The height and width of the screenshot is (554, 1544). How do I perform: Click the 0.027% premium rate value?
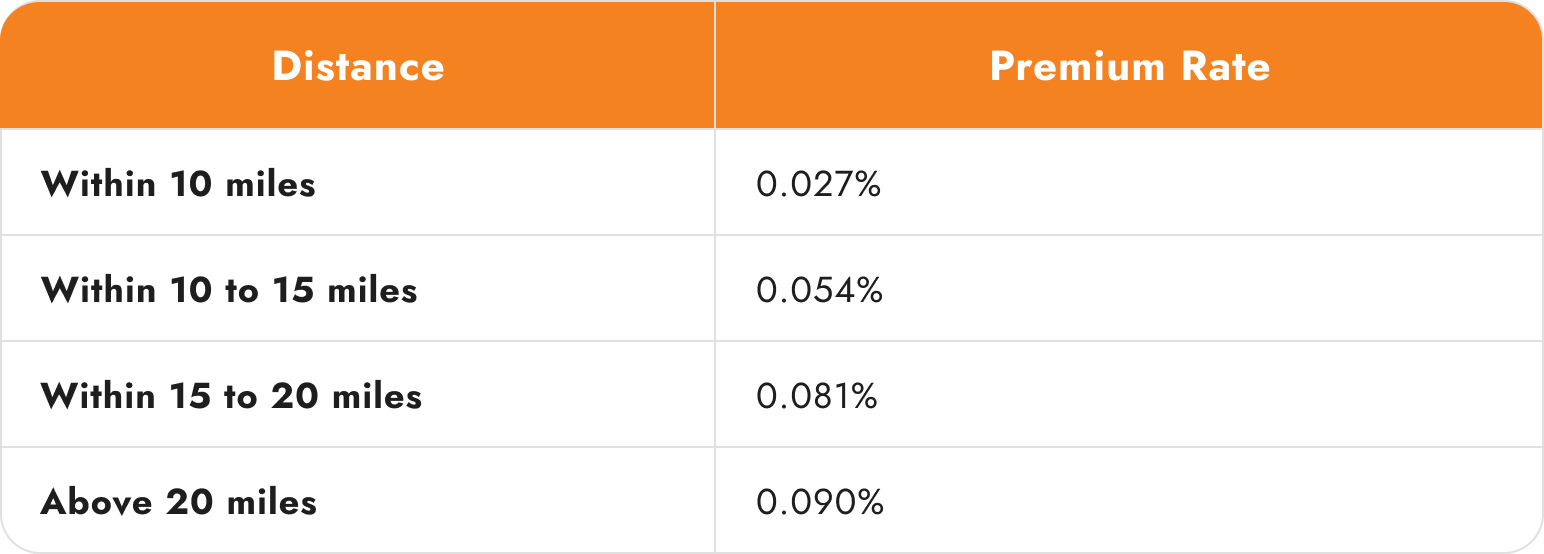point(818,185)
